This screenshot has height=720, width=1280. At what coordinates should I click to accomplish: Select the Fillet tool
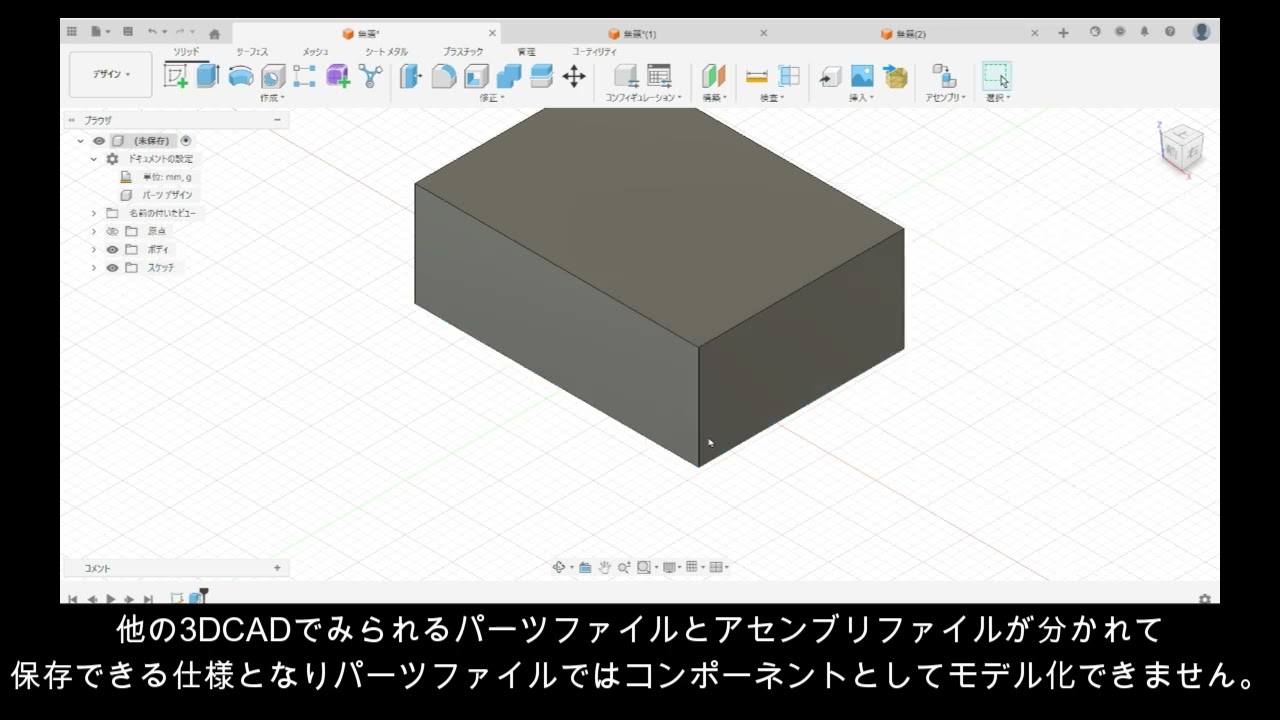(x=444, y=76)
